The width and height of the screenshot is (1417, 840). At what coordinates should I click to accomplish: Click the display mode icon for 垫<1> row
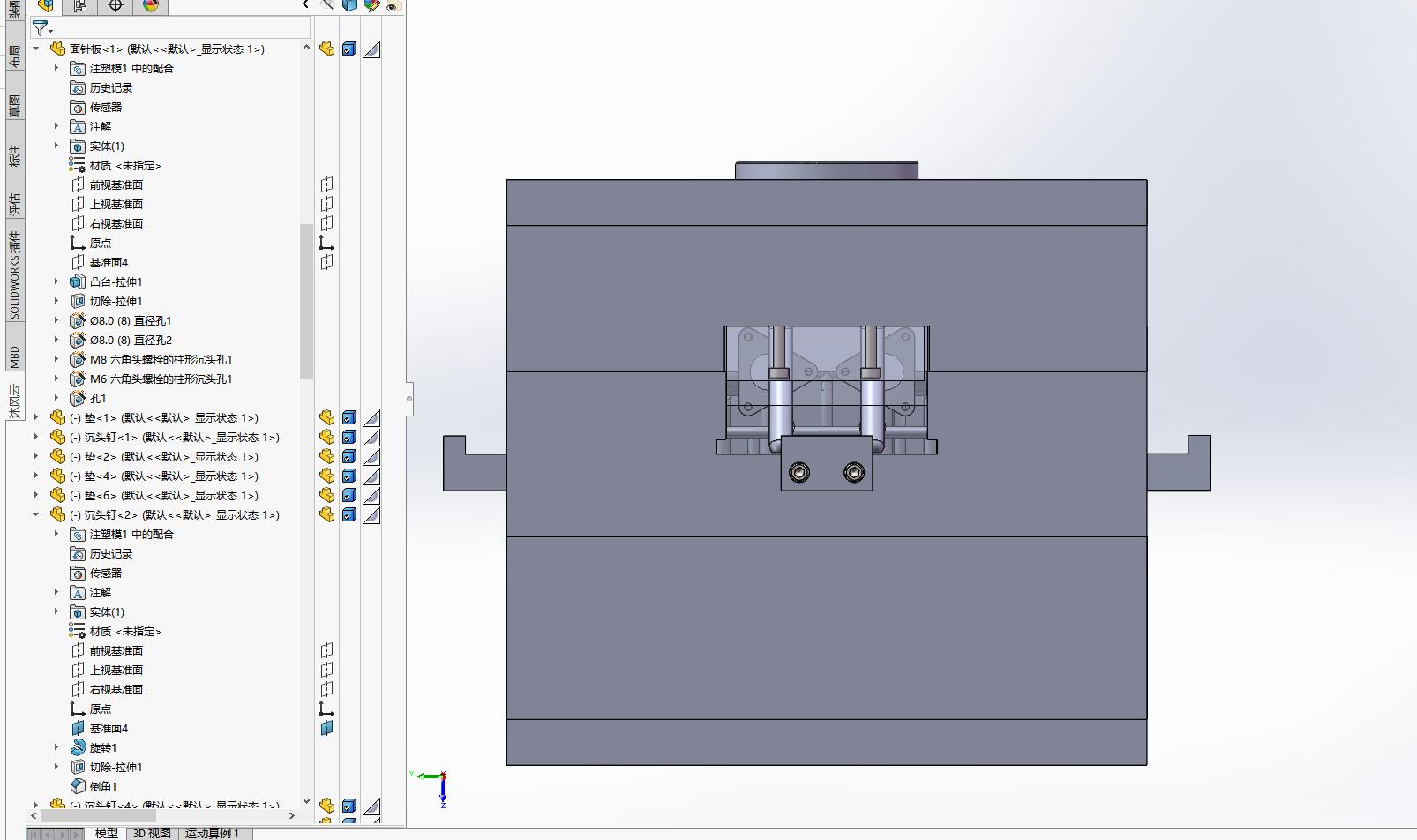click(349, 417)
